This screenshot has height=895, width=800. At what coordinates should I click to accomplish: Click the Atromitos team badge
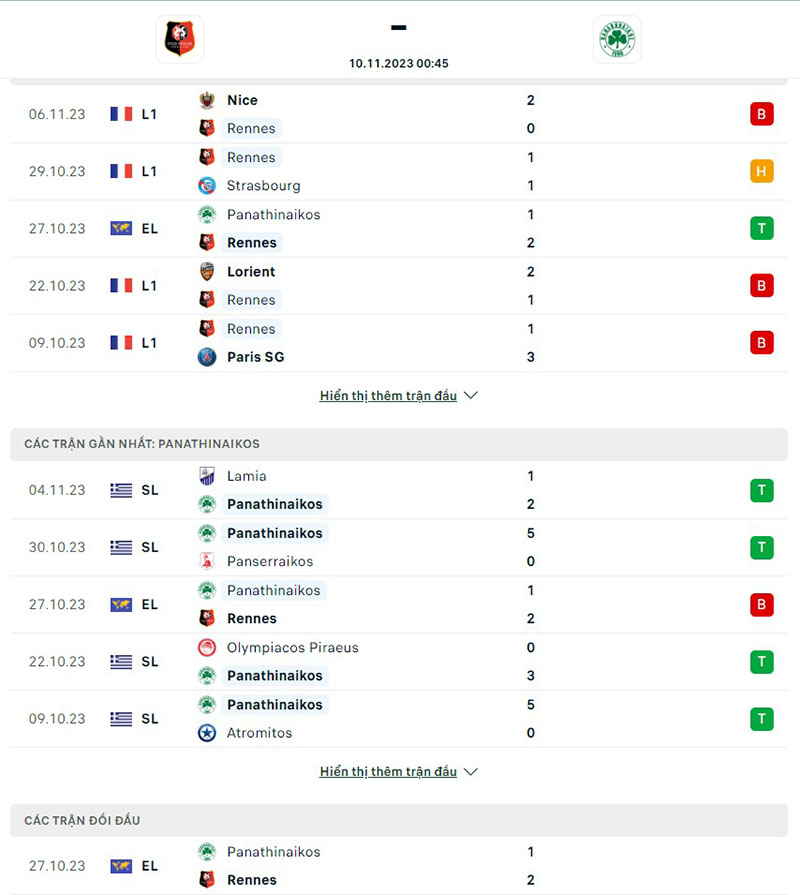point(207,733)
